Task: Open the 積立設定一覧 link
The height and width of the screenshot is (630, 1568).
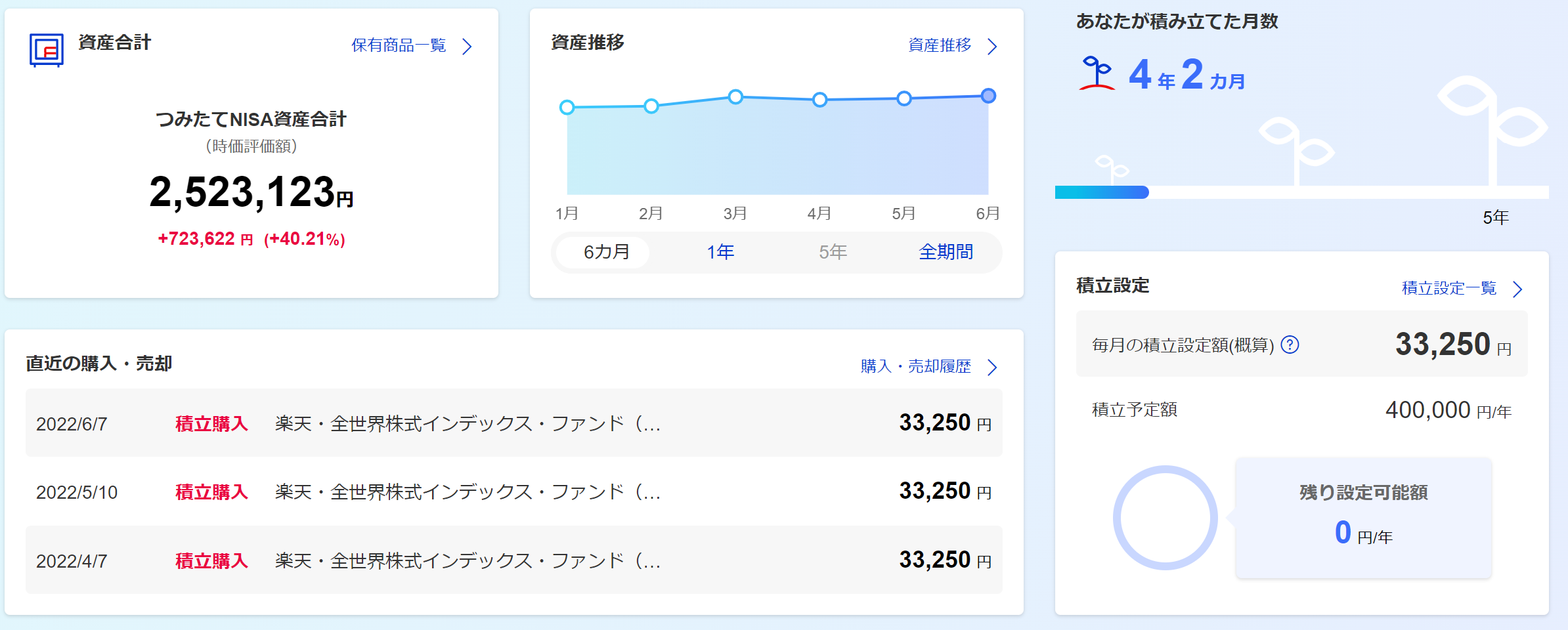Action: click(1448, 288)
